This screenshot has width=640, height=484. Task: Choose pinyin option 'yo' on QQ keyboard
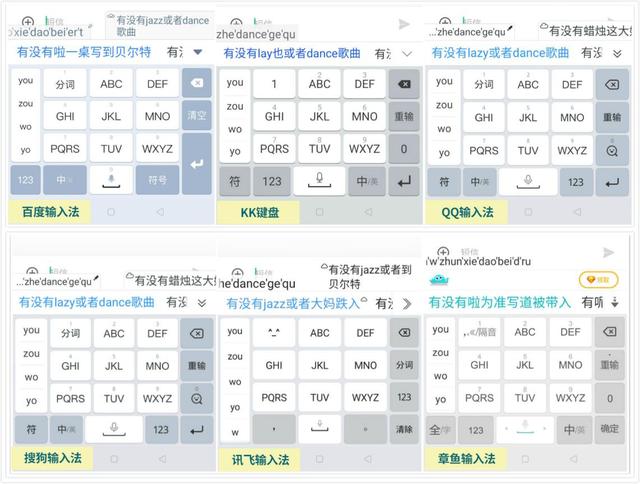pos(444,153)
